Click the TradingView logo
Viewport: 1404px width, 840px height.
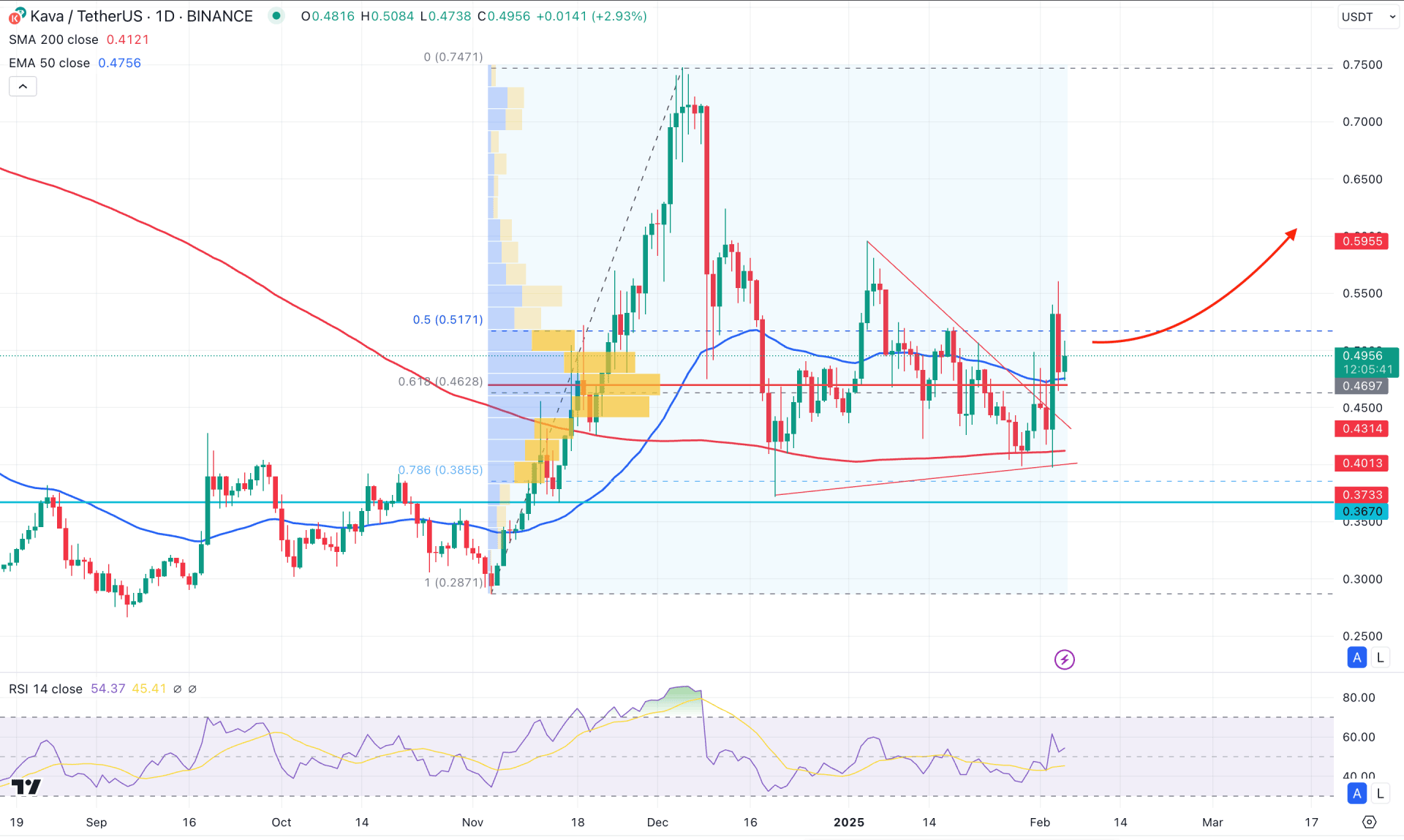click(x=26, y=787)
